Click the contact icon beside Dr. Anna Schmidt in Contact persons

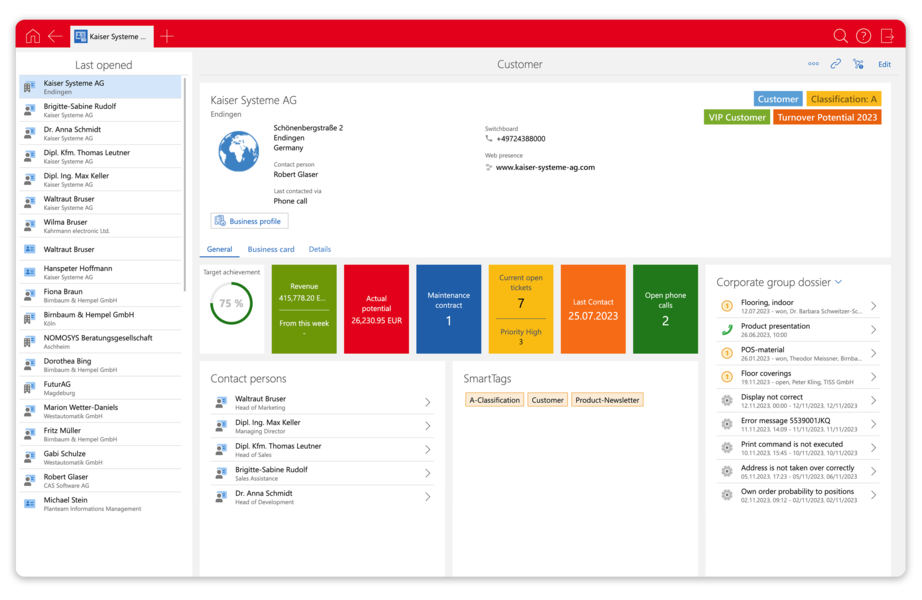click(x=221, y=497)
